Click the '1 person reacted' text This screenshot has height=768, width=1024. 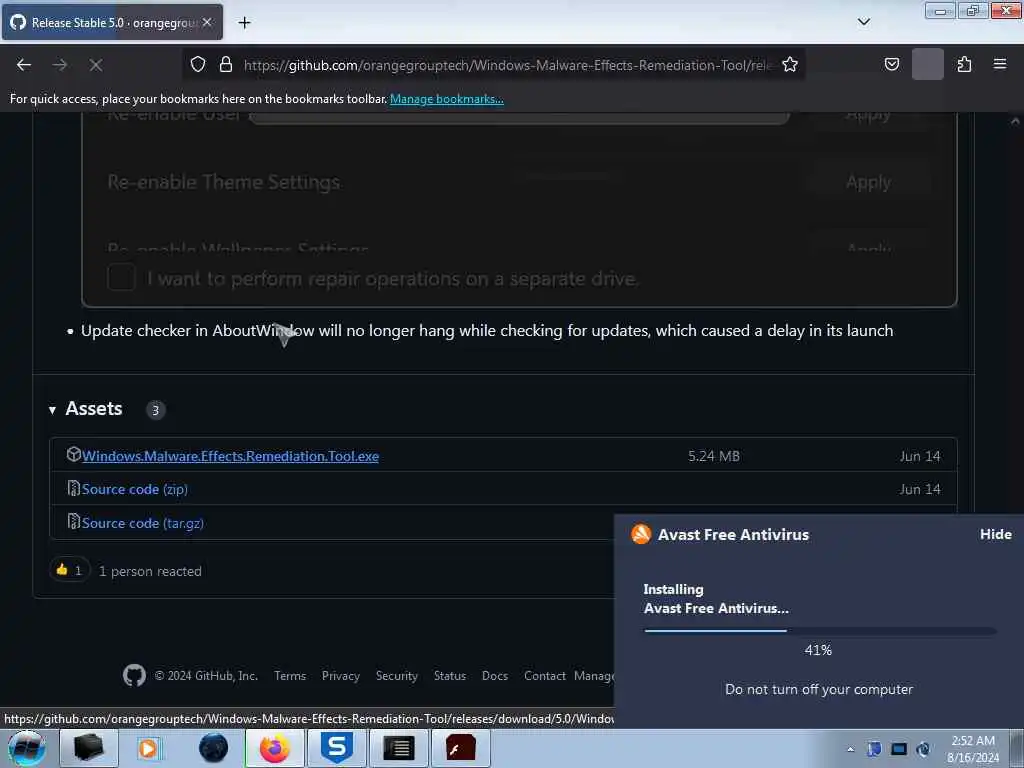click(150, 571)
